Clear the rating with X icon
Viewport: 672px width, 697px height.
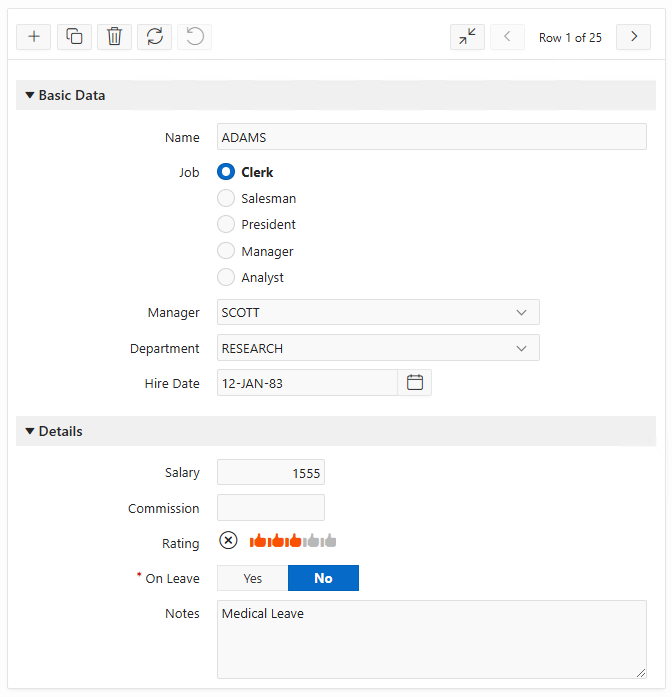click(x=228, y=541)
